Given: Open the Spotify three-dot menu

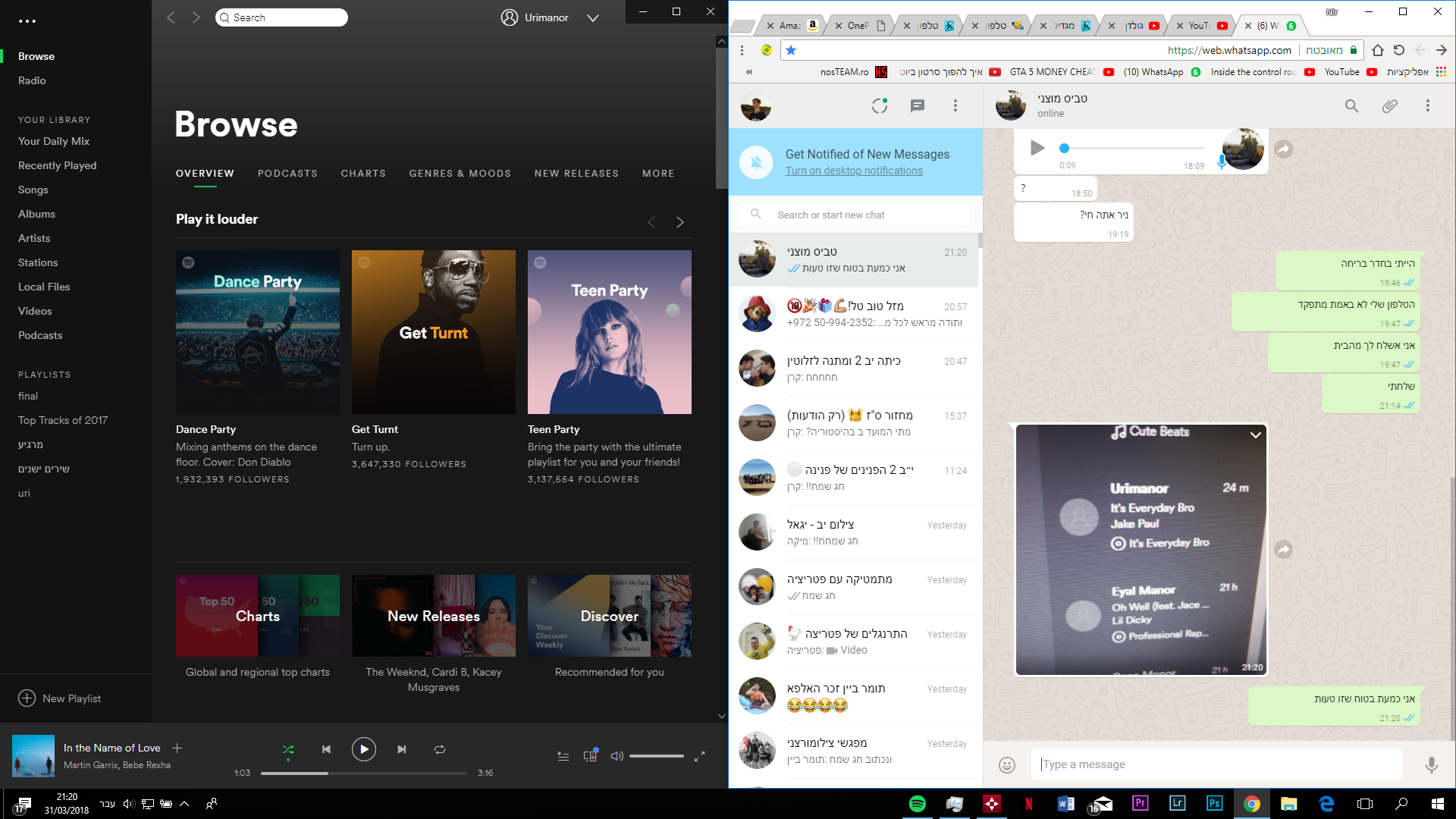Looking at the screenshot, I should coord(27,21).
